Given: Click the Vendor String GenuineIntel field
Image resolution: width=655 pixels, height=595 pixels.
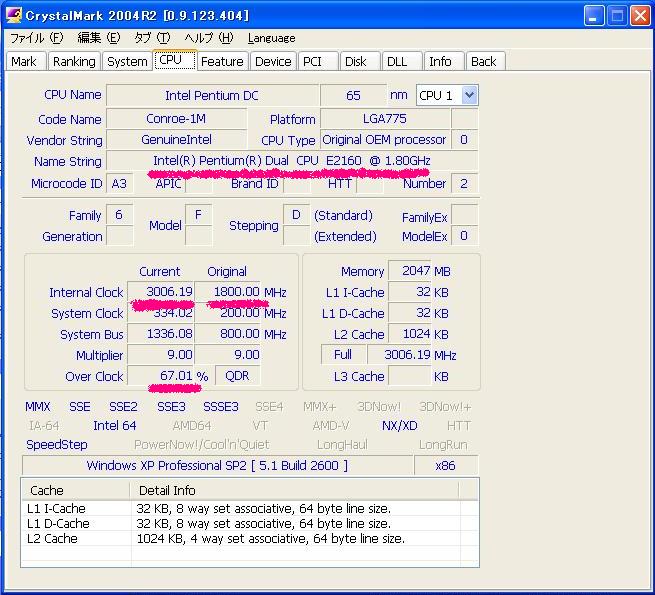Looking at the screenshot, I should [176, 140].
